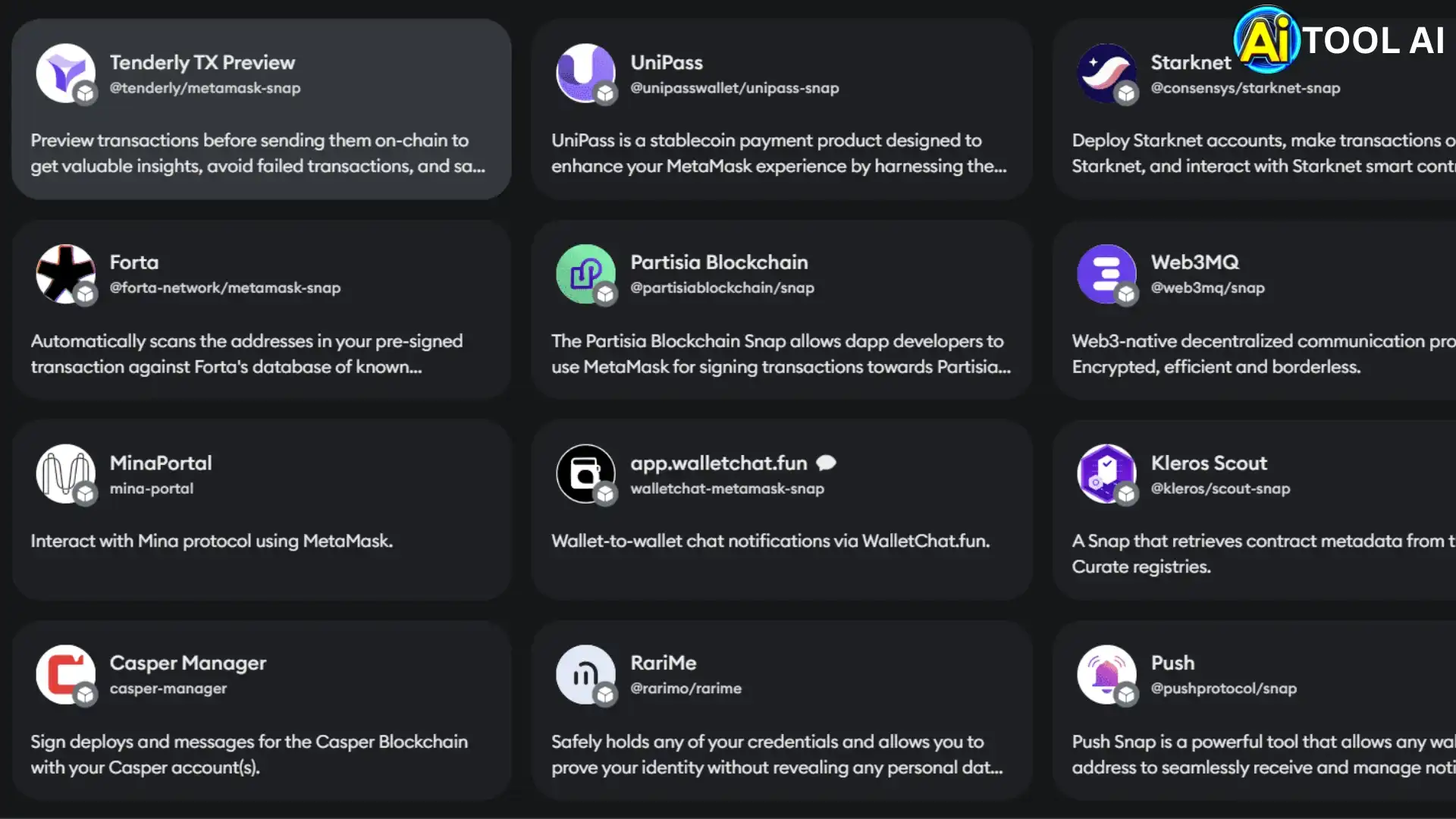Select the UniPass wallet logo icon
1456x819 pixels.
coord(585,74)
